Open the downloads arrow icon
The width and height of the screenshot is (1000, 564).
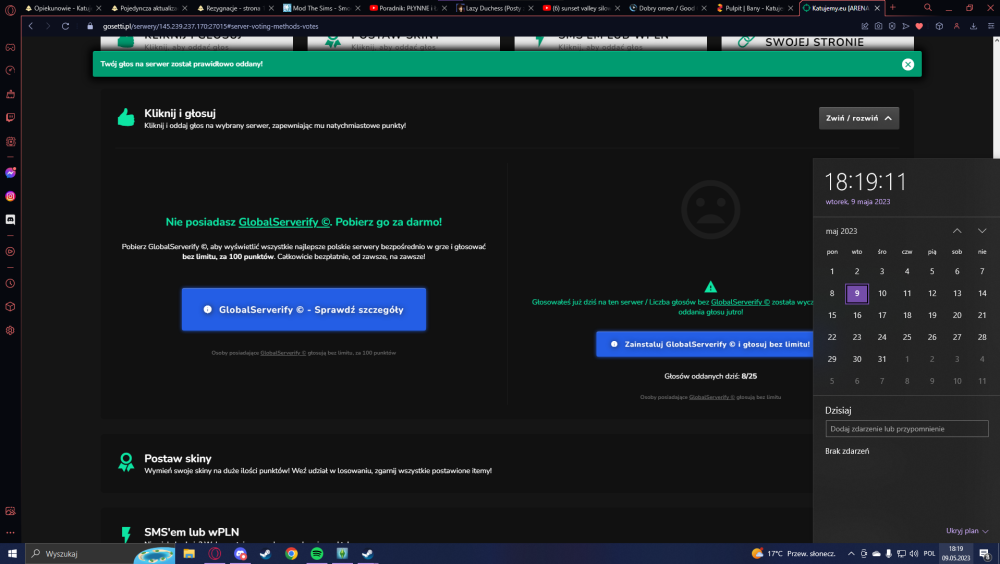(x=973, y=26)
